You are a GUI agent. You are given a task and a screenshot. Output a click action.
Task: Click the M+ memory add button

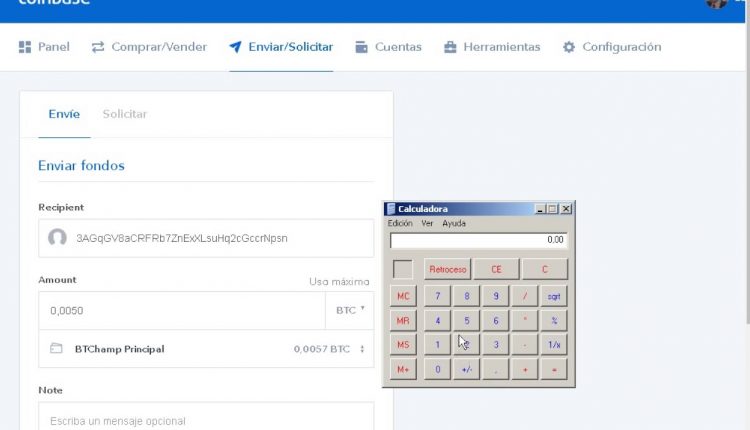(x=403, y=369)
